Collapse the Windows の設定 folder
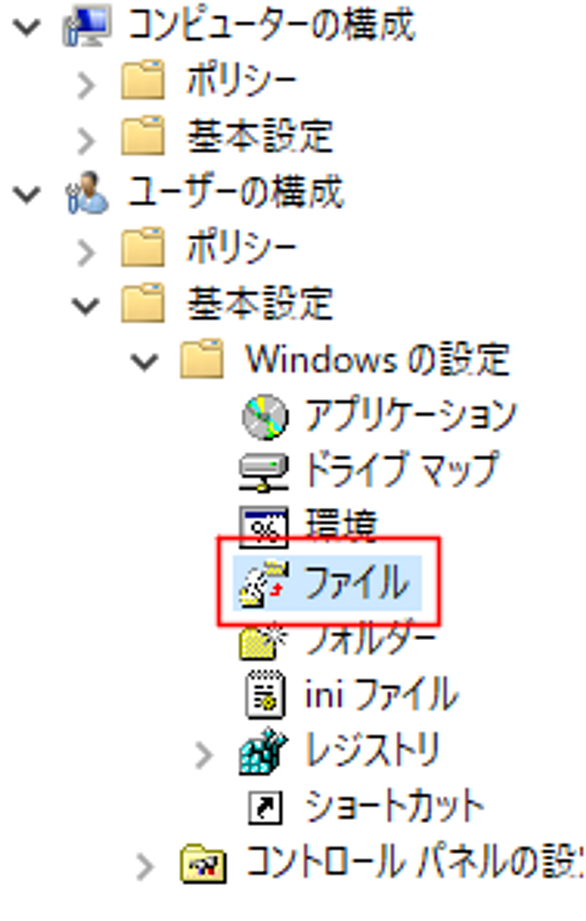The width and height of the screenshot is (586, 921). [144, 361]
